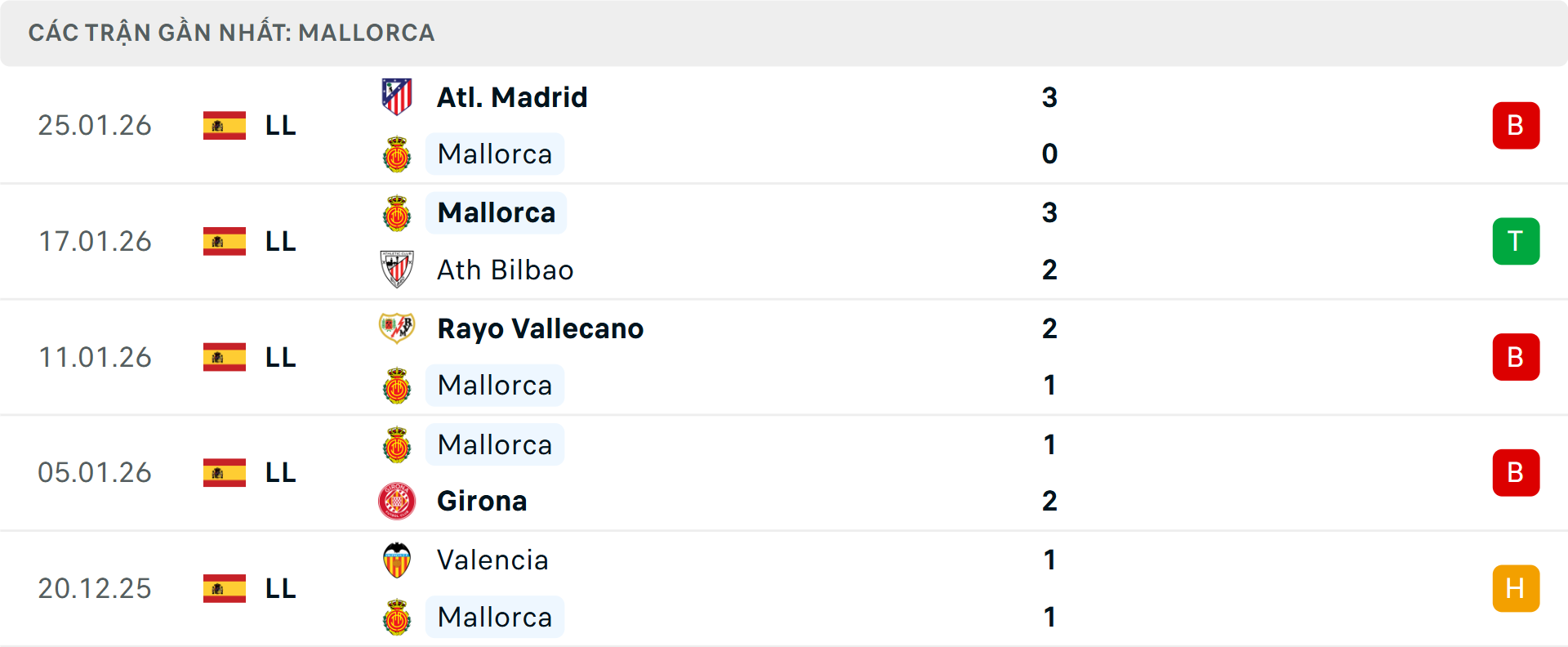Click the Valencia club crest
1568x647 pixels.
click(397, 560)
